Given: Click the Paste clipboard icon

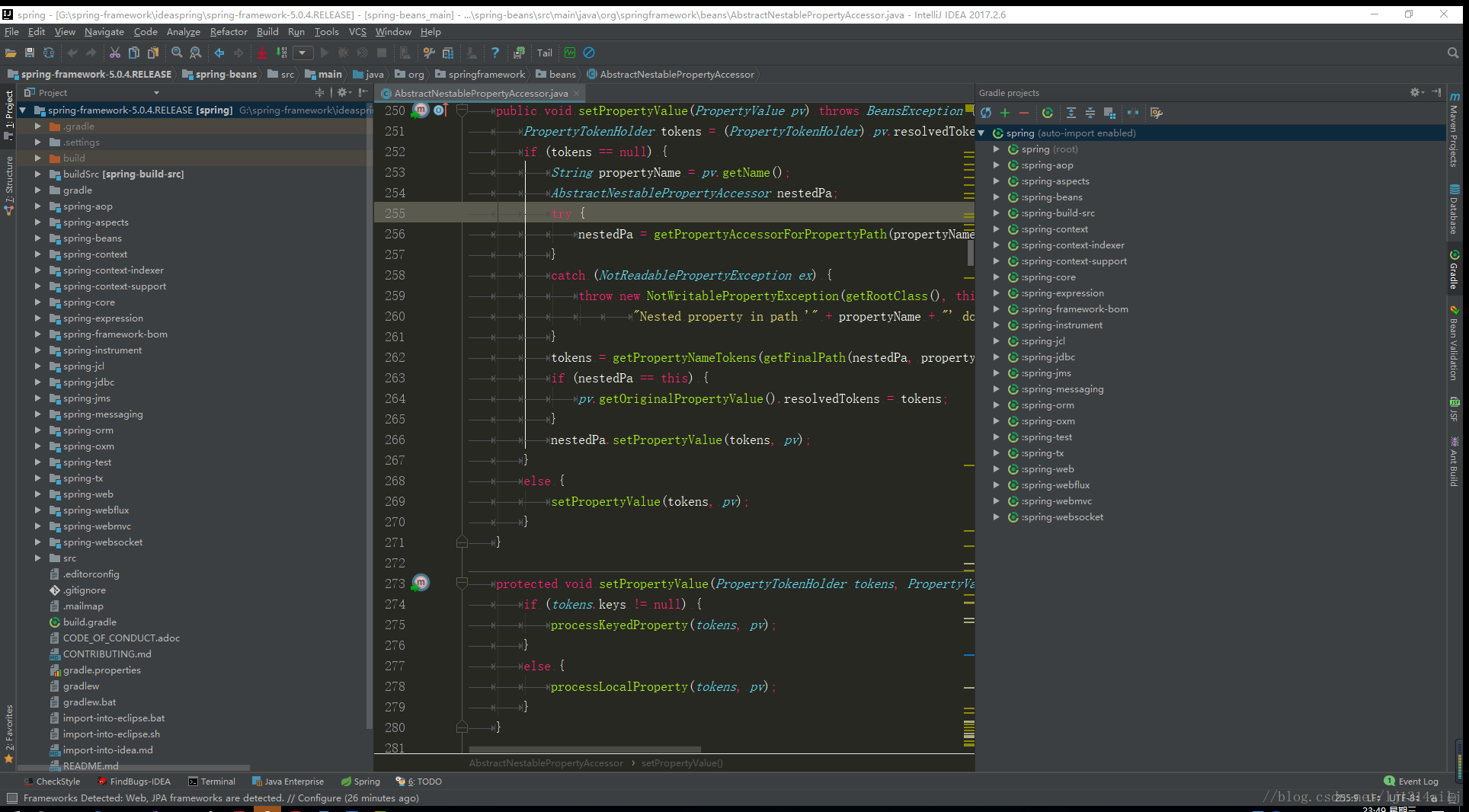Looking at the screenshot, I should [153, 53].
